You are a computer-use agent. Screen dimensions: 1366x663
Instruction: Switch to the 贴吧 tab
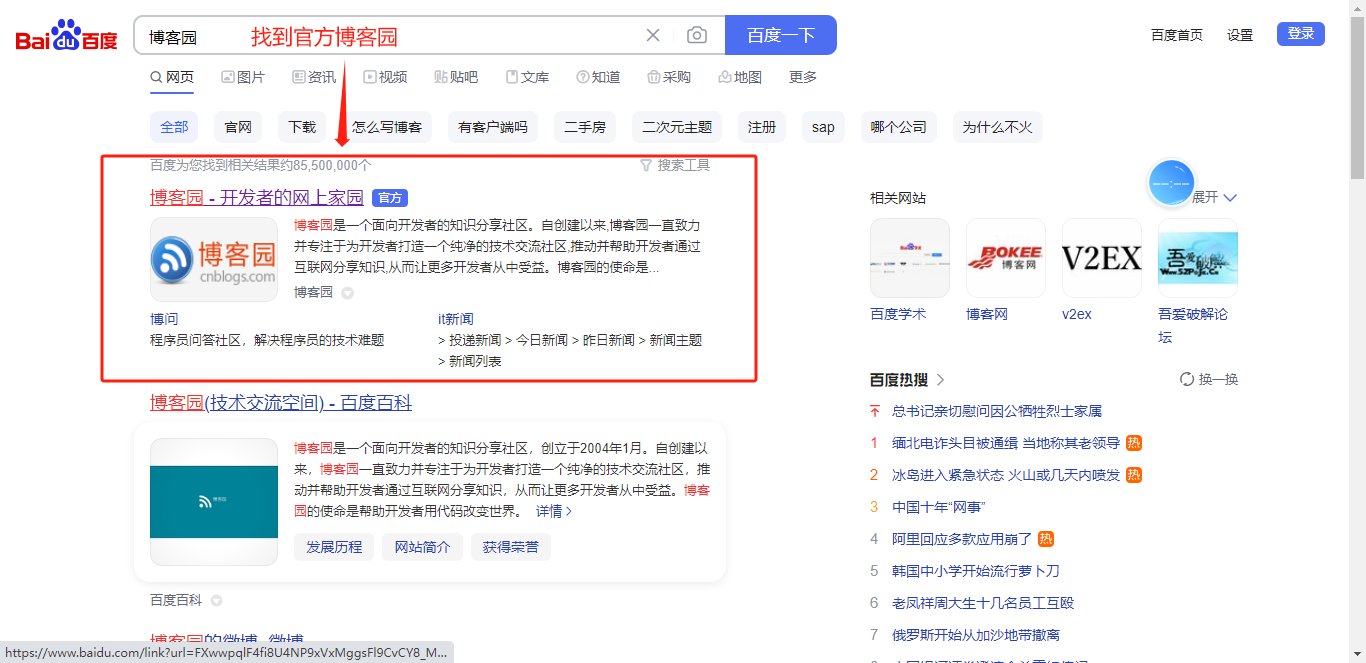coord(456,77)
